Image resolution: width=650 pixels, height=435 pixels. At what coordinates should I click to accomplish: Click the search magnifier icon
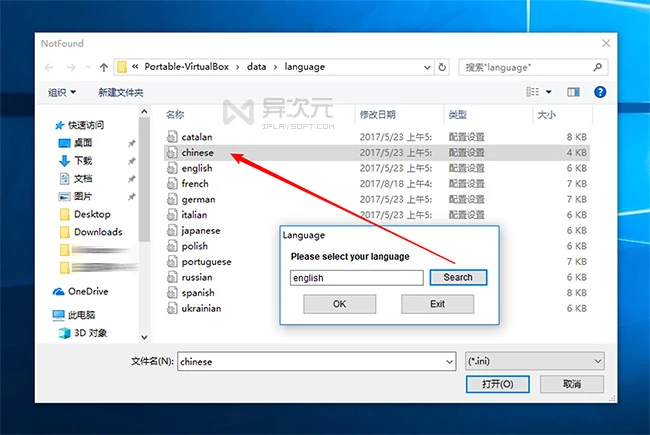coord(597,67)
